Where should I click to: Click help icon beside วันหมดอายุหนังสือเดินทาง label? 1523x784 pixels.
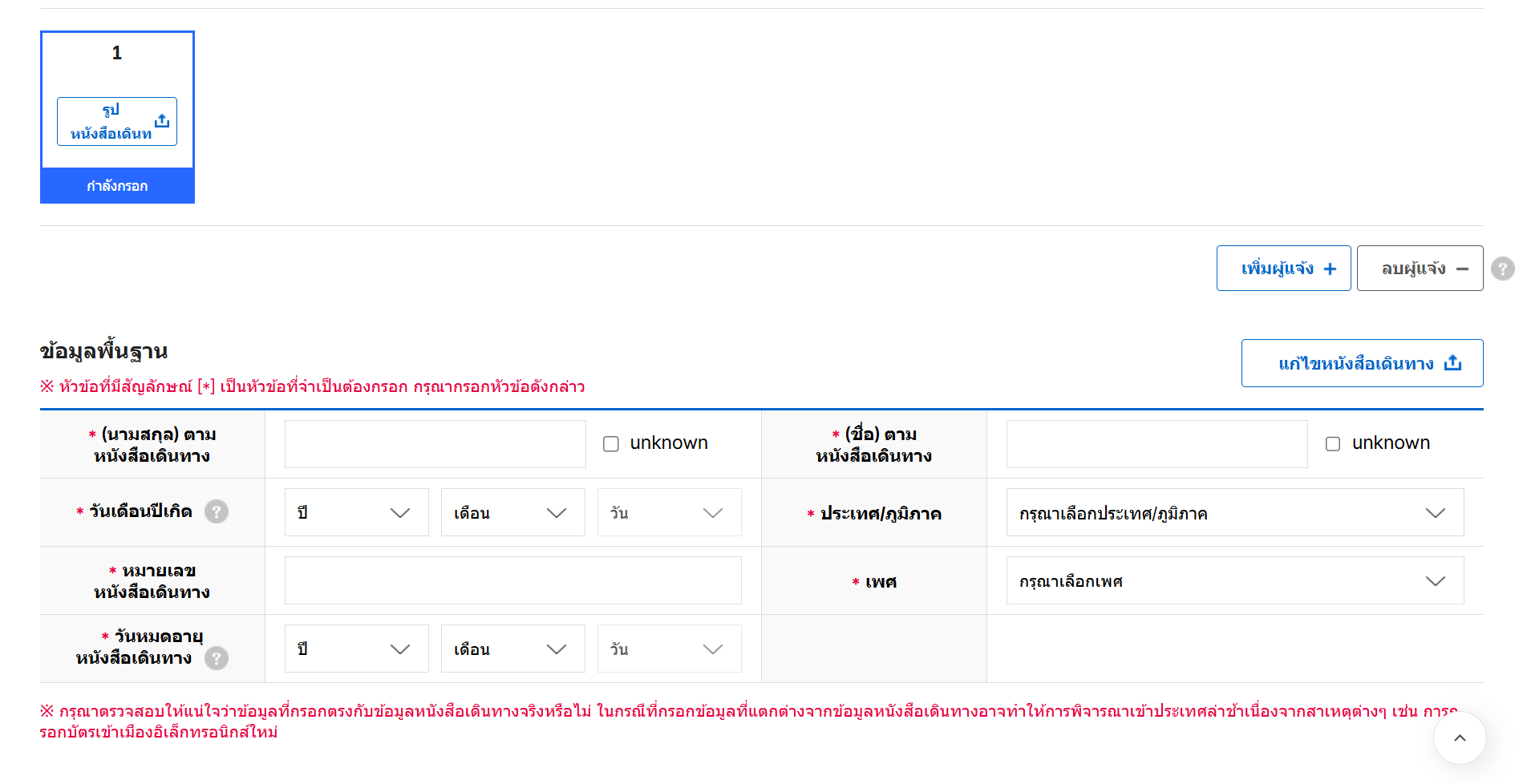click(x=216, y=658)
